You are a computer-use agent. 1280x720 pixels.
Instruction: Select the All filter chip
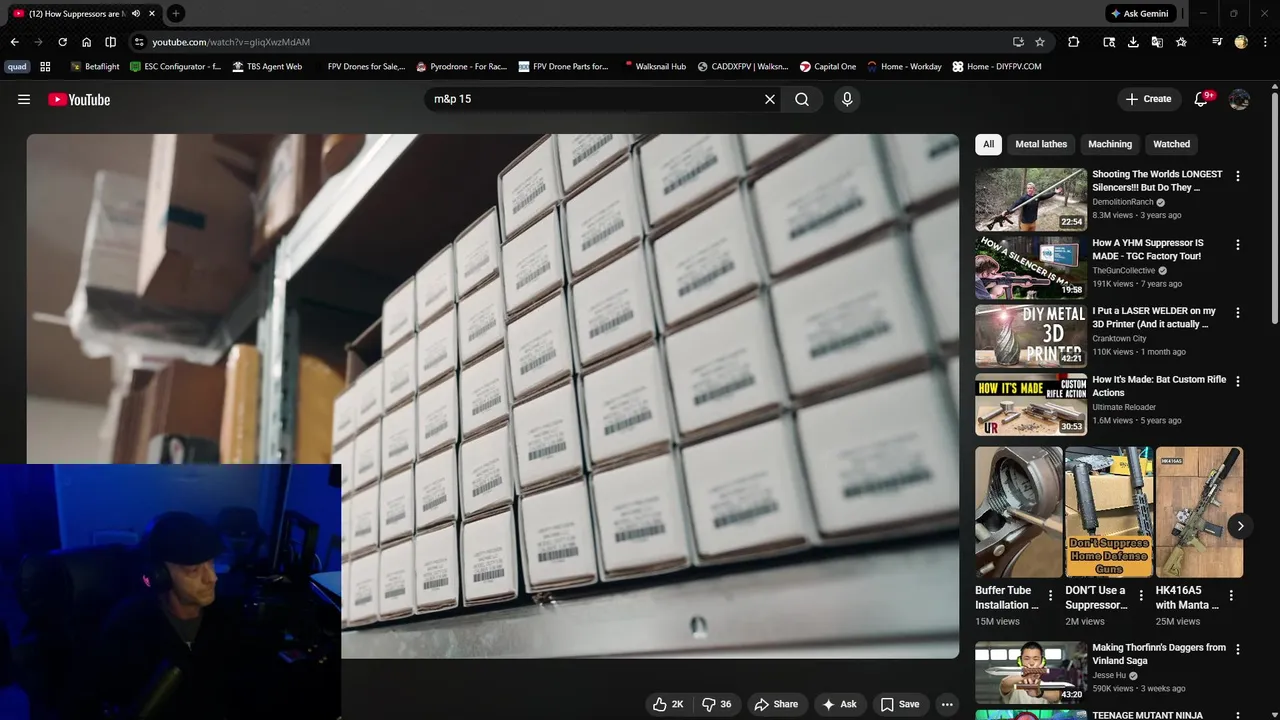pos(988,144)
